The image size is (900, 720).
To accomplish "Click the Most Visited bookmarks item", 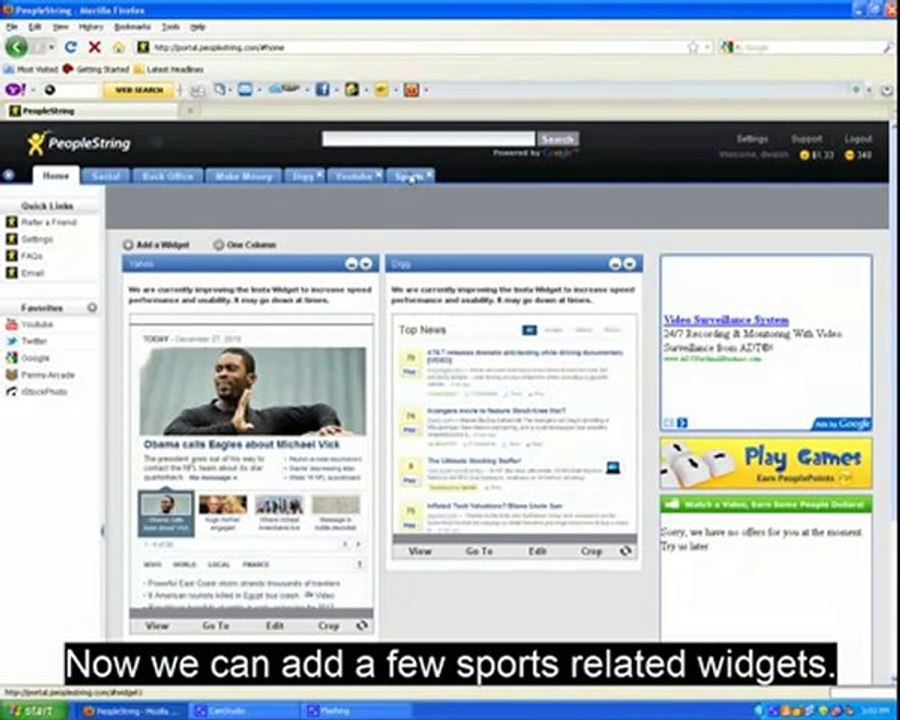I will point(31,69).
